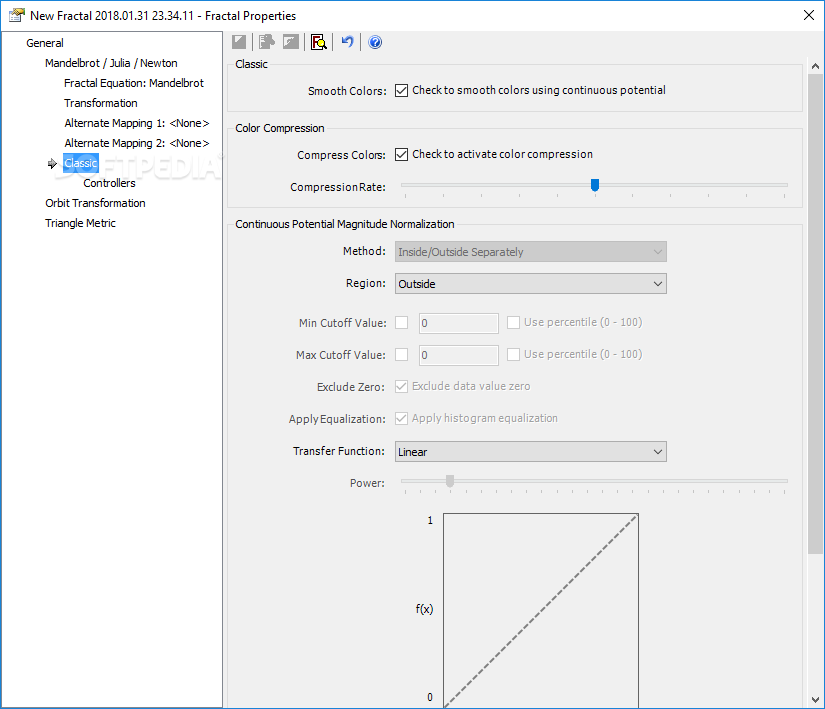Open the Method dropdown
825x709 pixels.
[531, 252]
